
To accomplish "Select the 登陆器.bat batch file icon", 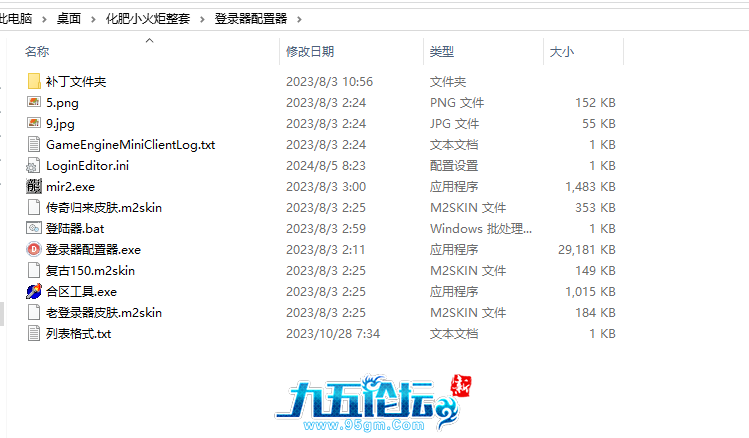I will pos(34,228).
